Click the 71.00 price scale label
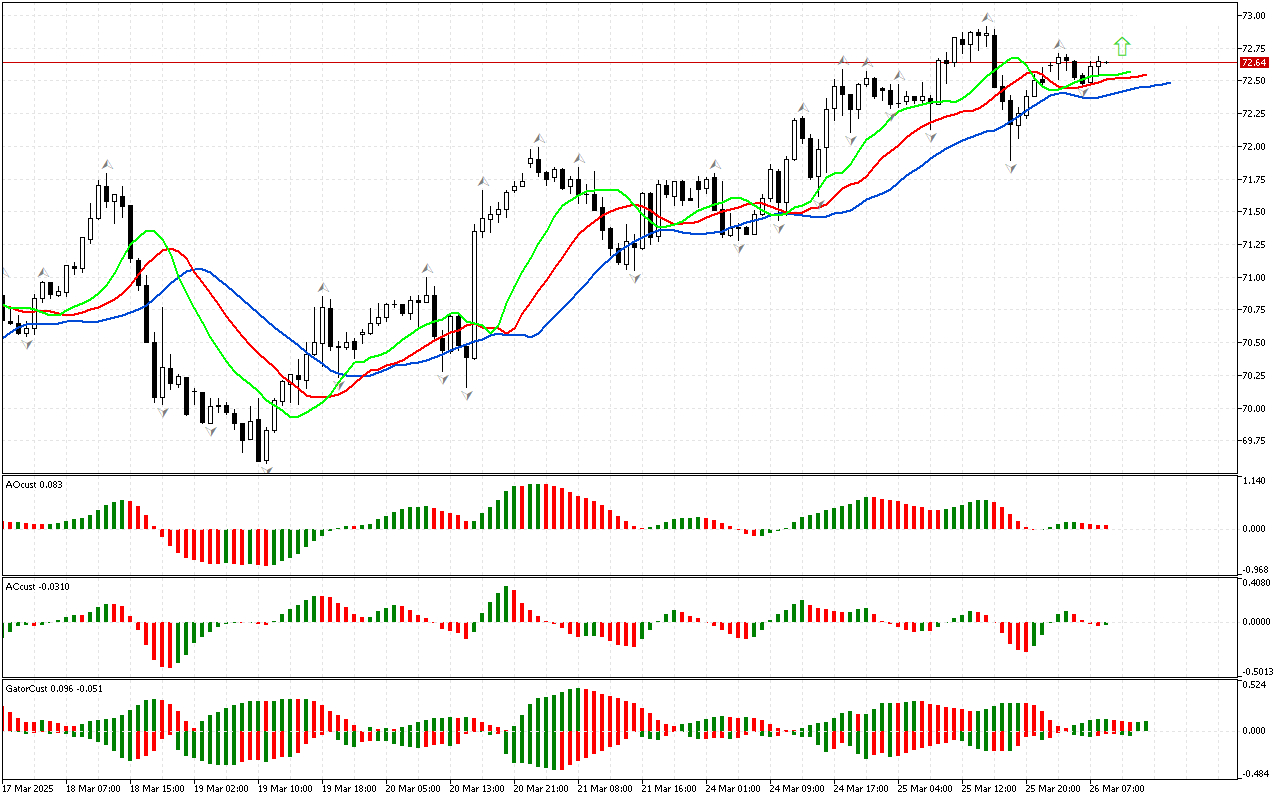 point(1253,278)
